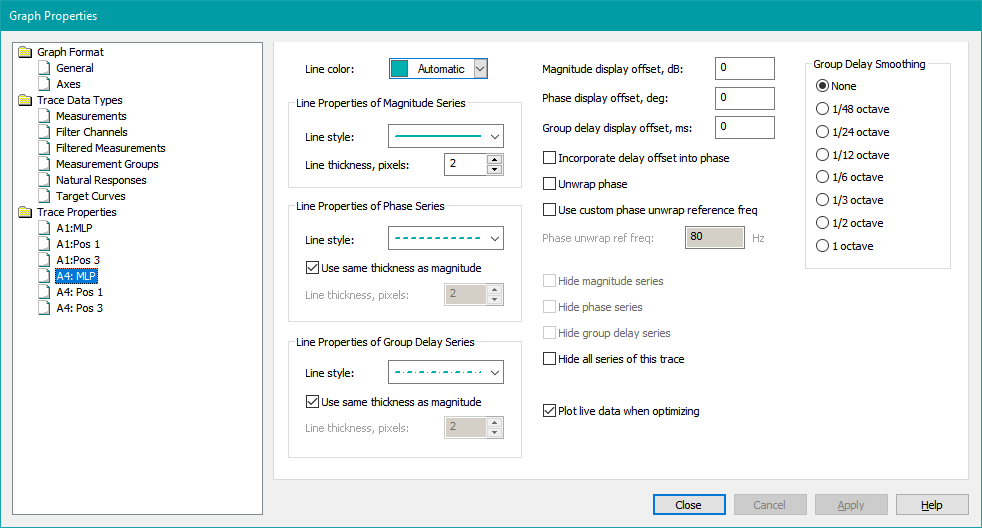Click the page icon beside Filtered Measurements
982x528 pixels.
tap(44, 148)
